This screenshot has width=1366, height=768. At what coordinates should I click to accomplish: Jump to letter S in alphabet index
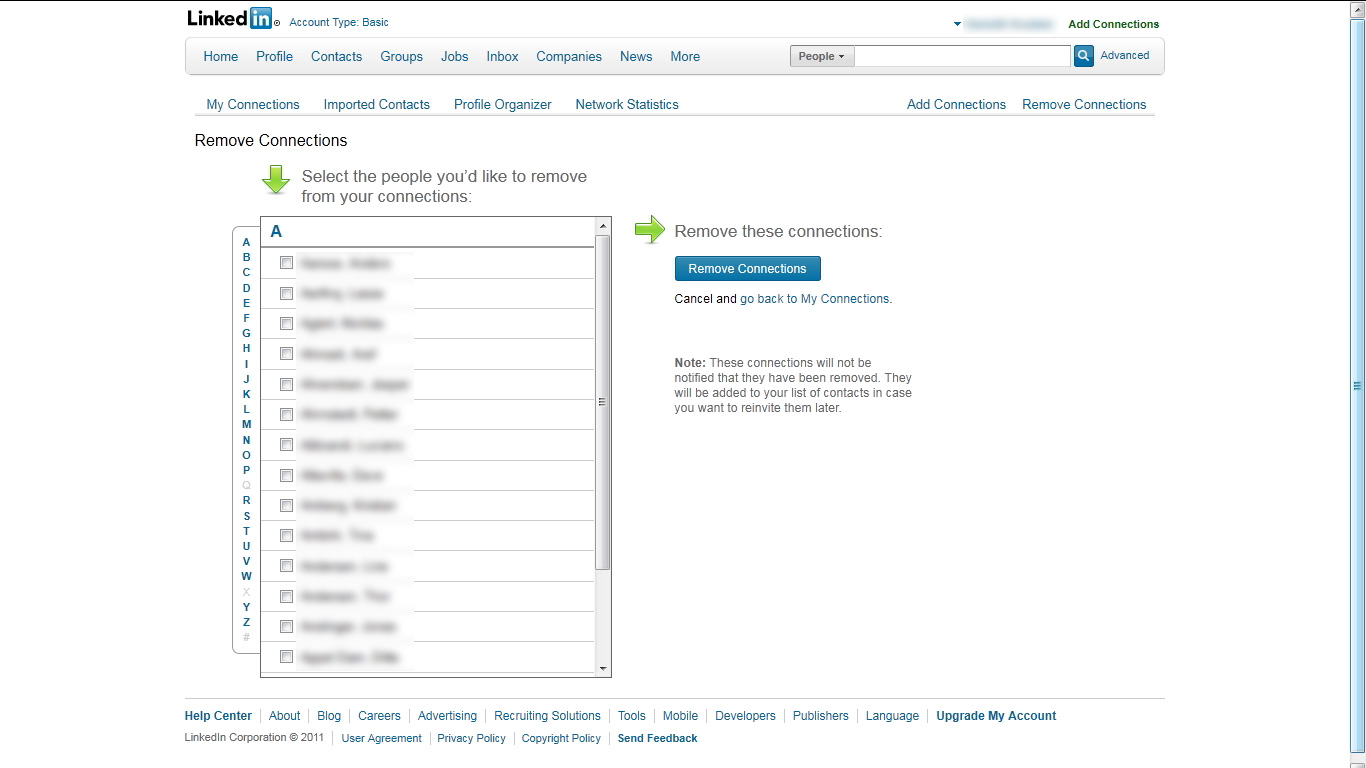tap(247, 516)
